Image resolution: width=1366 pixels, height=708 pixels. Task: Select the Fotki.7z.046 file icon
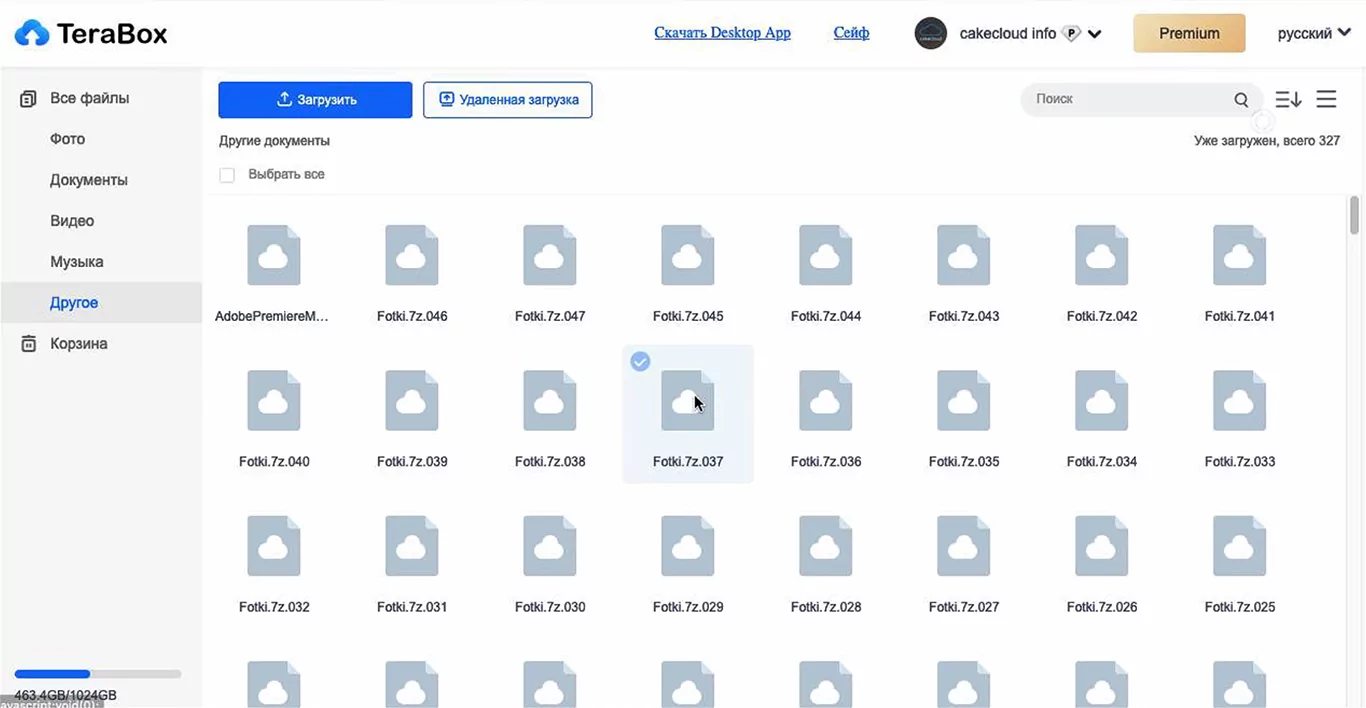(411, 255)
